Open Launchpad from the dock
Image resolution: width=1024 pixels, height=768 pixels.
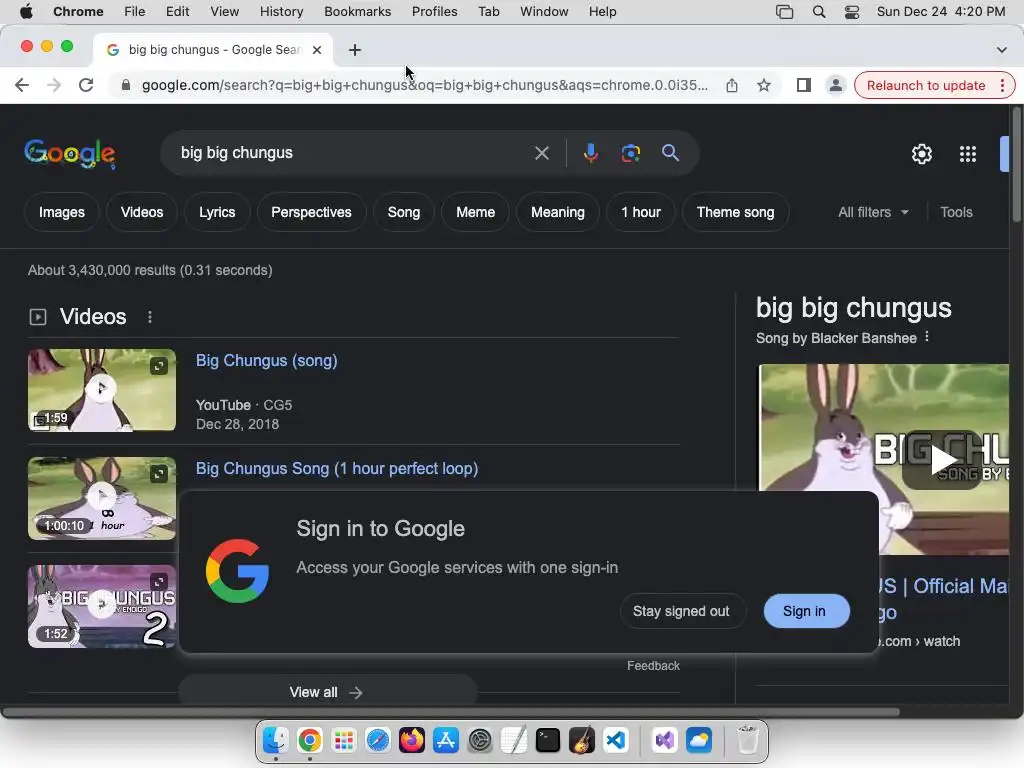pyautogui.click(x=344, y=741)
